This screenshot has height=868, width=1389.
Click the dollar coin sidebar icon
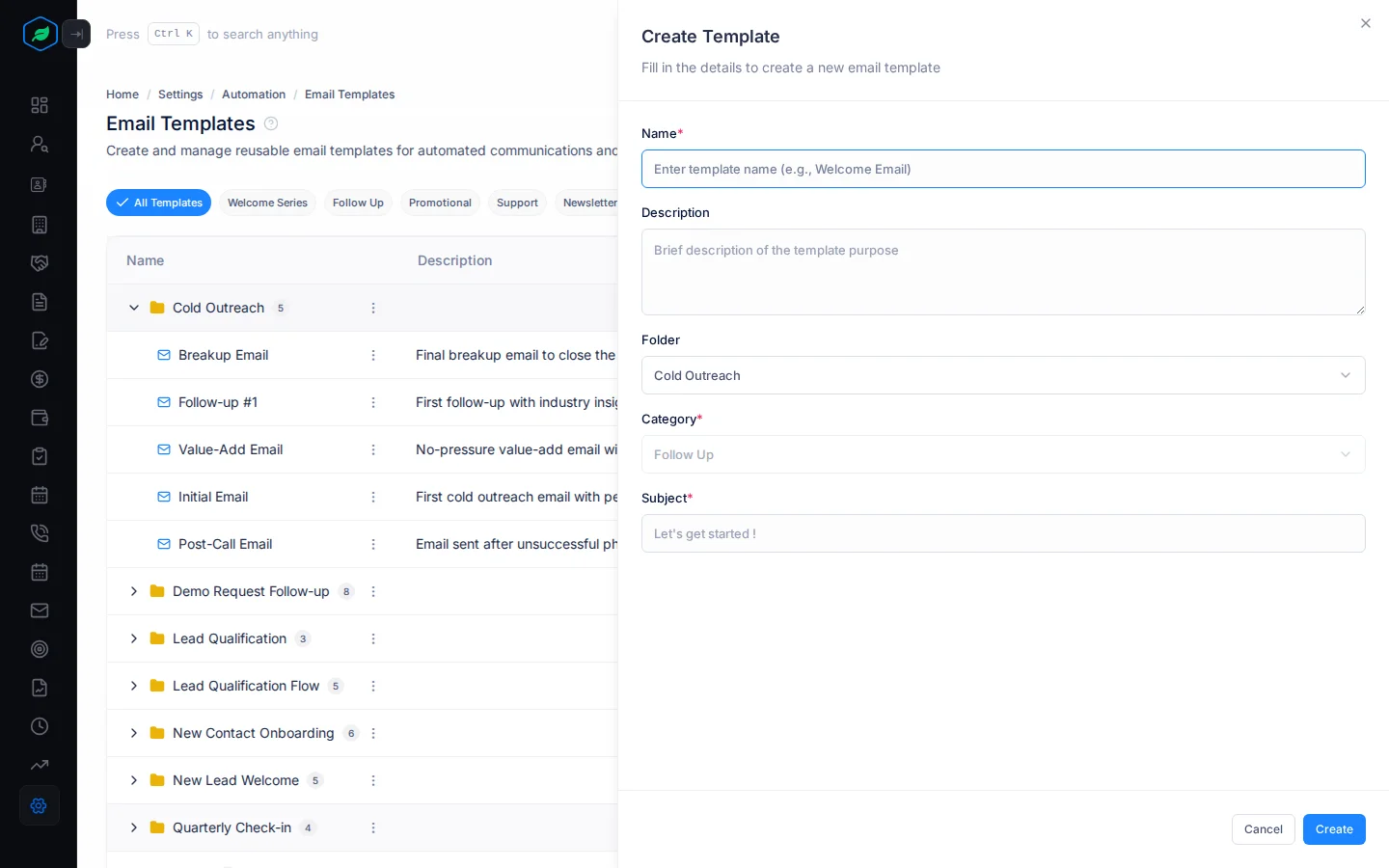pyautogui.click(x=40, y=379)
